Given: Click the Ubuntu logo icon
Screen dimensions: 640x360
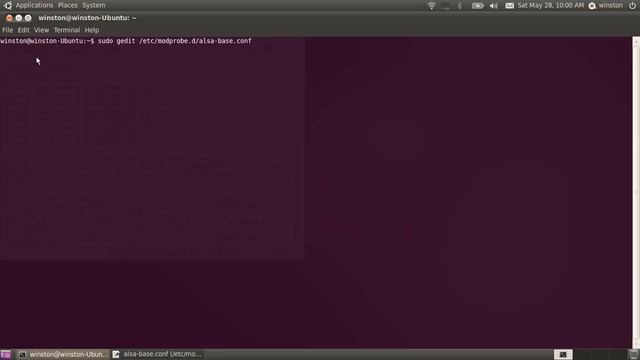Looking at the screenshot, I should (8, 5).
